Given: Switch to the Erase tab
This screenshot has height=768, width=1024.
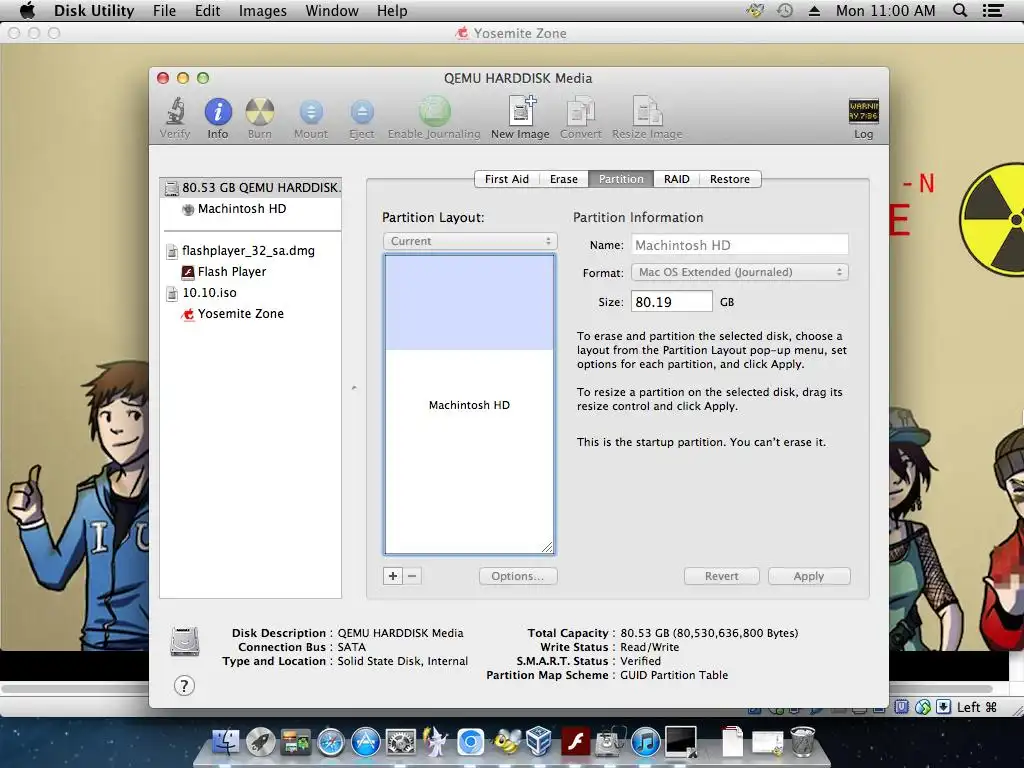Looking at the screenshot, I should (x=564, y=179).
